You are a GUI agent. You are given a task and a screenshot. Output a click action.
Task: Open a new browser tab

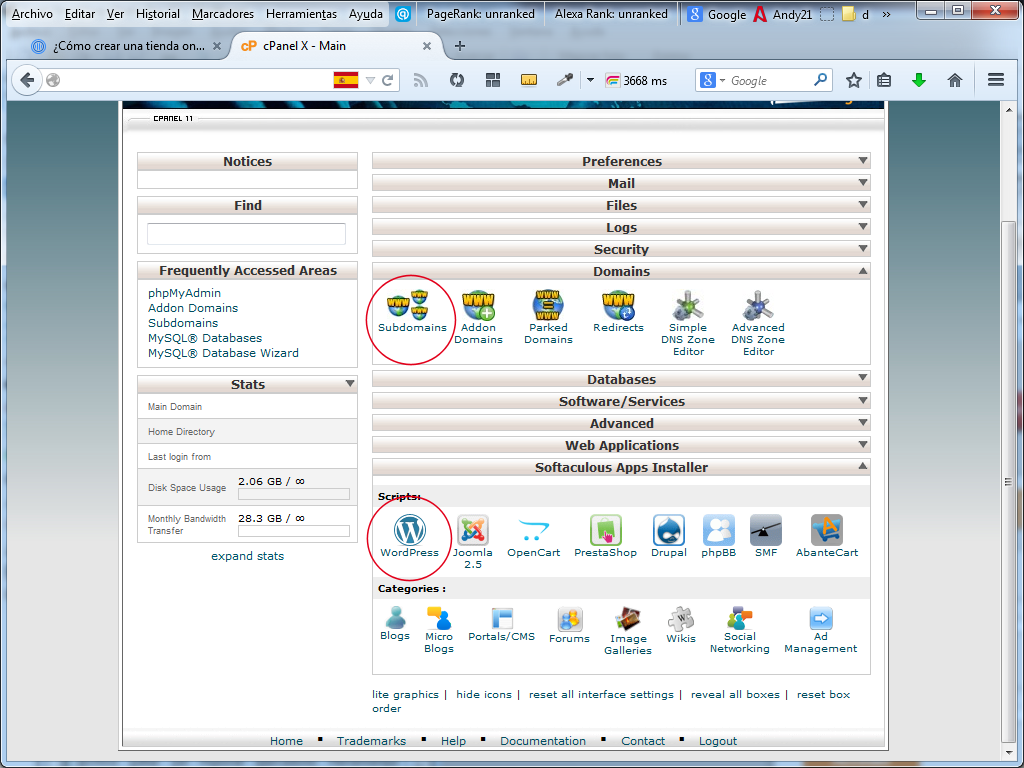click(460, 46)
